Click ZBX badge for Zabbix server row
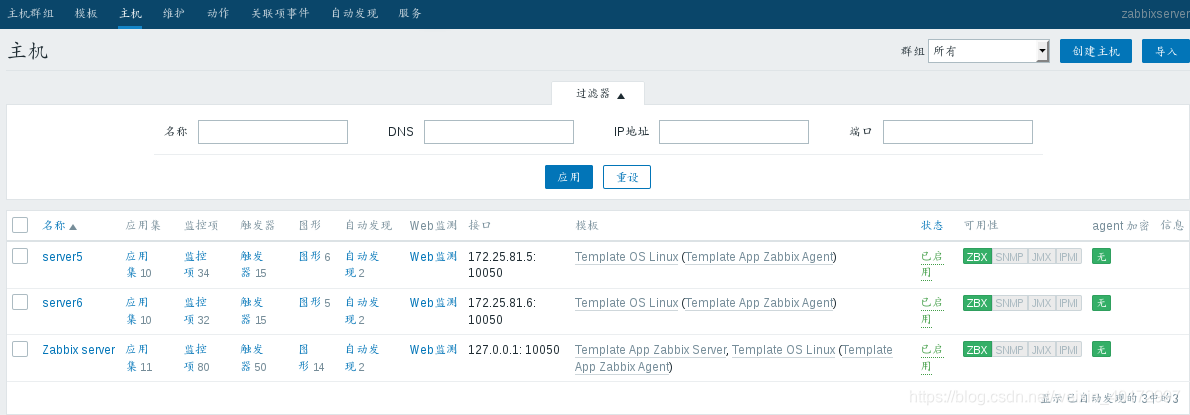 [x=977, y=350]
